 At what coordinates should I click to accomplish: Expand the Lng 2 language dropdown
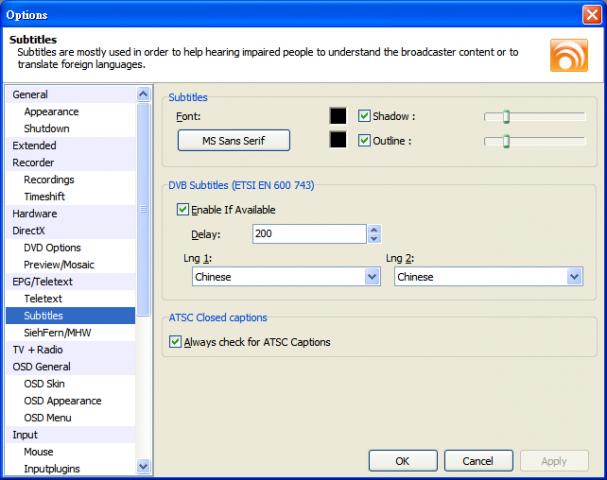tap(574, 277)
